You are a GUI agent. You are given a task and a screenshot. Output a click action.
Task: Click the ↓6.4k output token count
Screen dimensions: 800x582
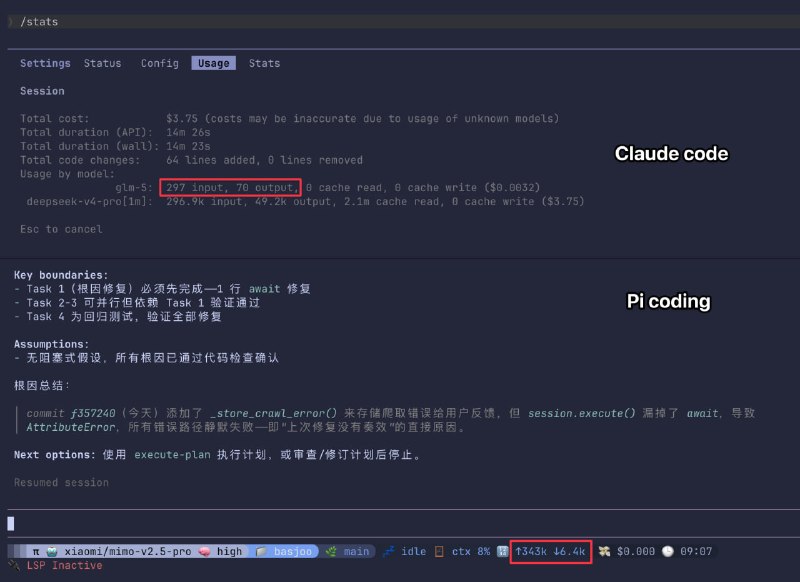coord(569,551)
